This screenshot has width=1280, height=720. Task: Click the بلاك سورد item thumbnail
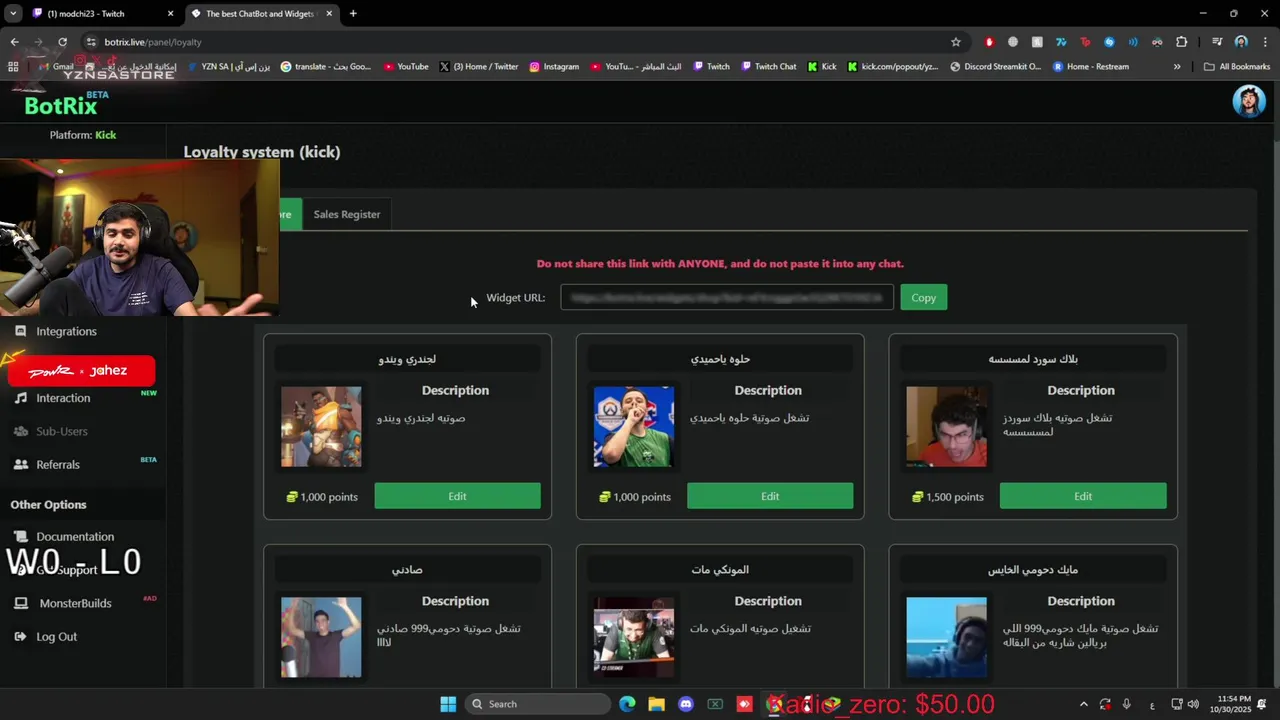tap(947, 427)
